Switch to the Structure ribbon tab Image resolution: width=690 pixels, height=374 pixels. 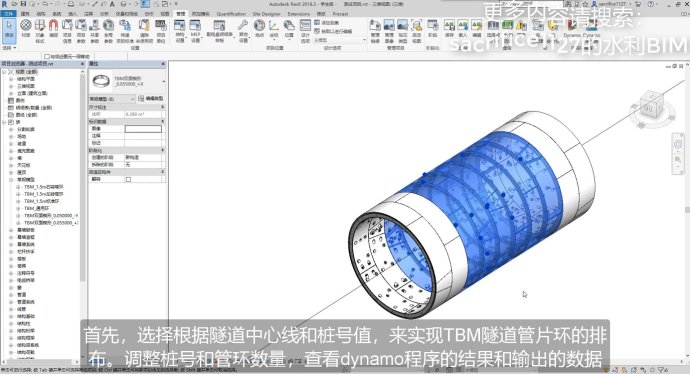point(41,14)
